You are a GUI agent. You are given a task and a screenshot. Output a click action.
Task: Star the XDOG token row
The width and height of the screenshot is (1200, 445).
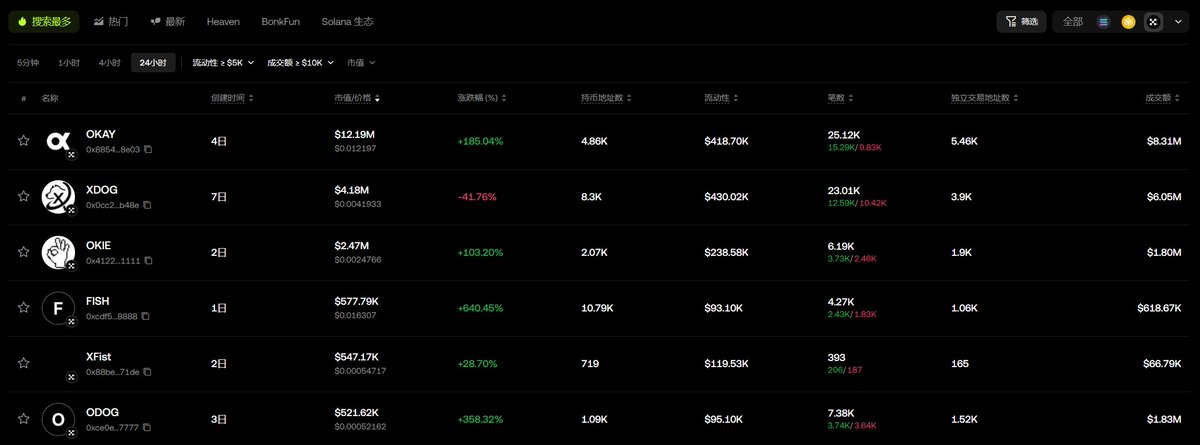(x=23, y=197)
